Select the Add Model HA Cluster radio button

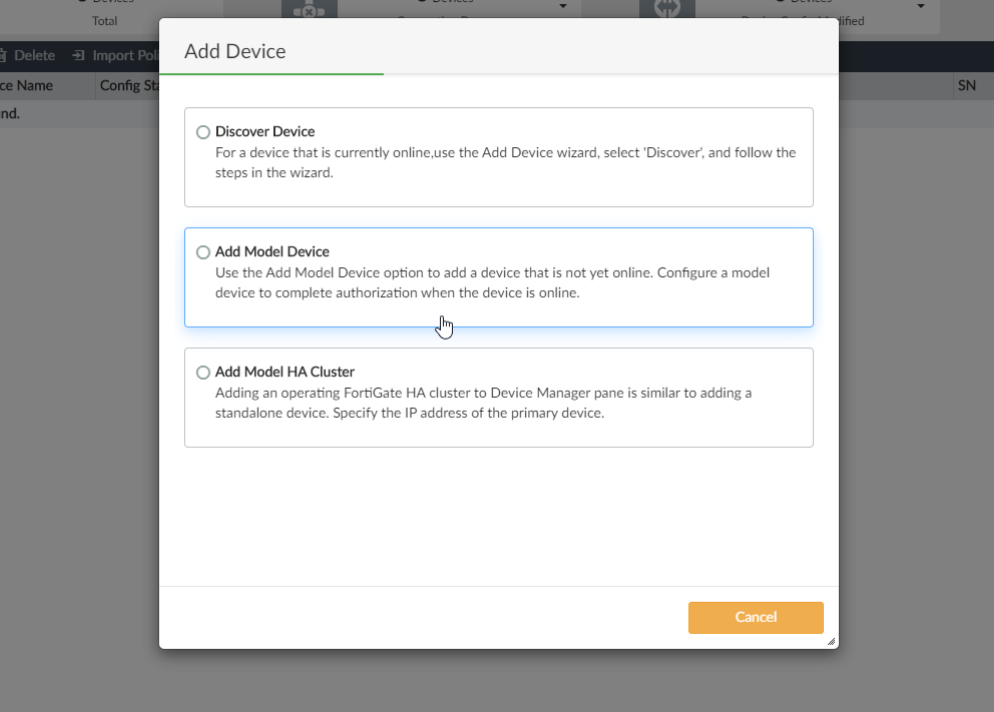203,371
